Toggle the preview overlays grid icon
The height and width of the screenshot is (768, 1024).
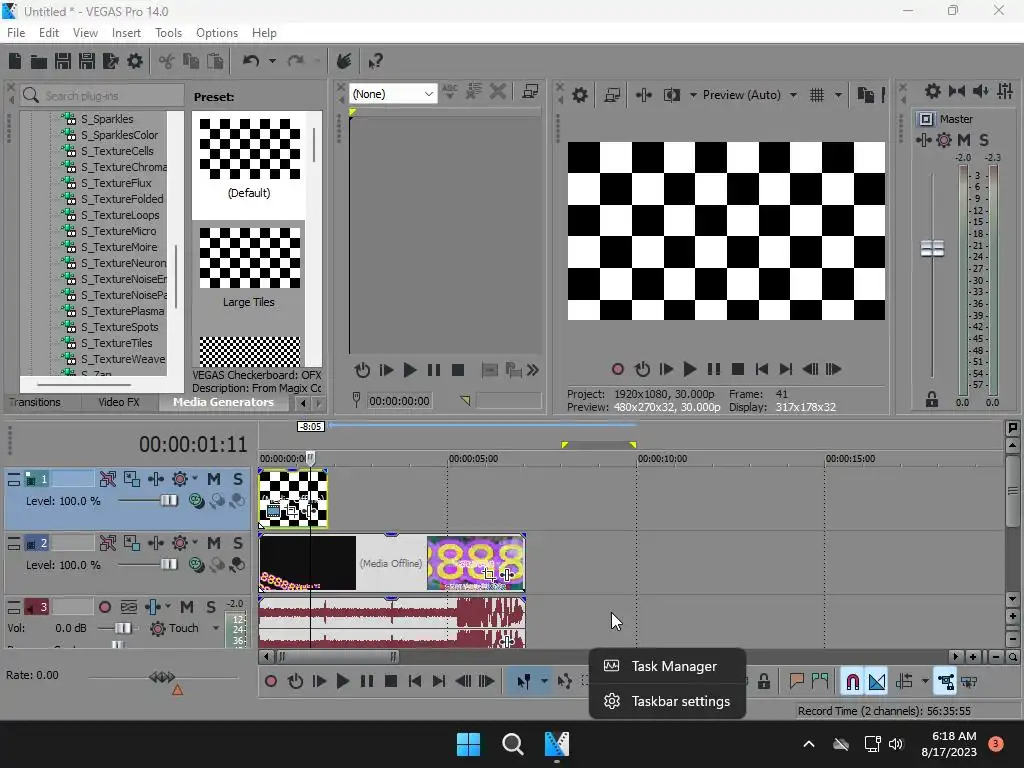(x=817, y=95)
